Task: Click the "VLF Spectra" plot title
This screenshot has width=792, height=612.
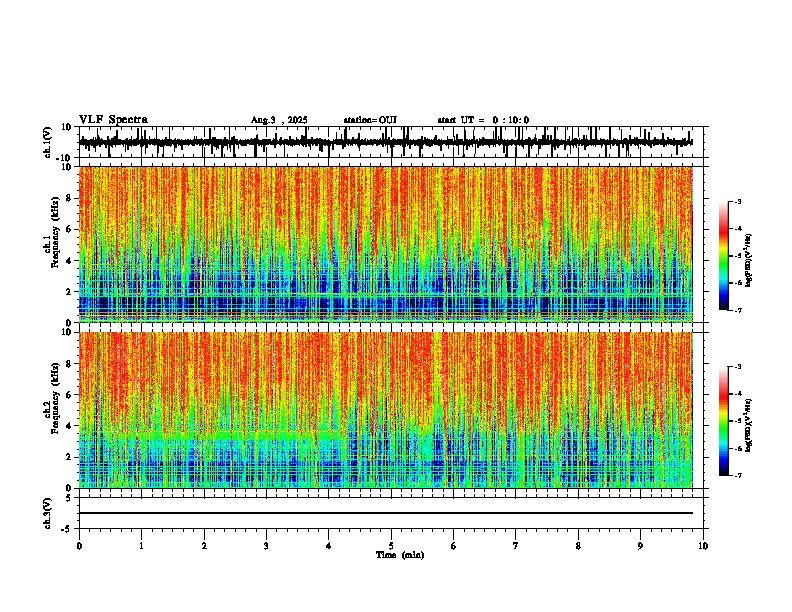Action: pos(113,120)
